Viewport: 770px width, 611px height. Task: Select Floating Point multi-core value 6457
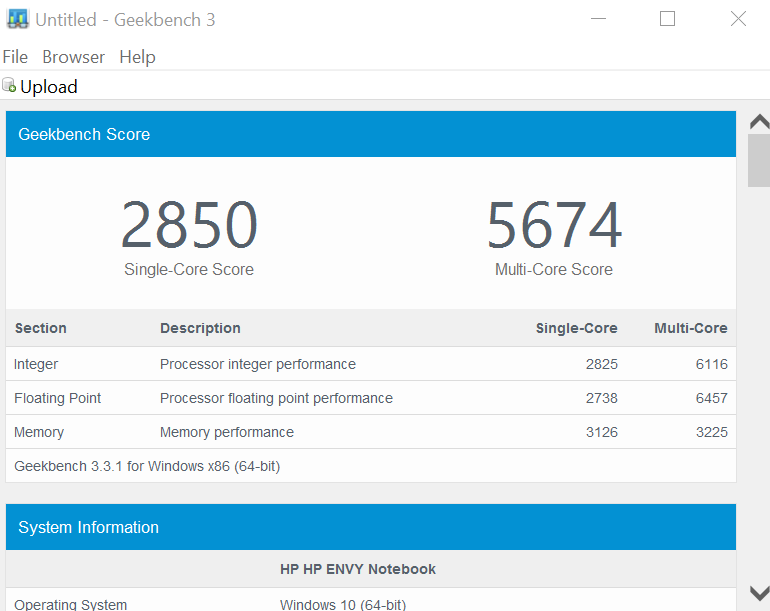coord(712,398)
